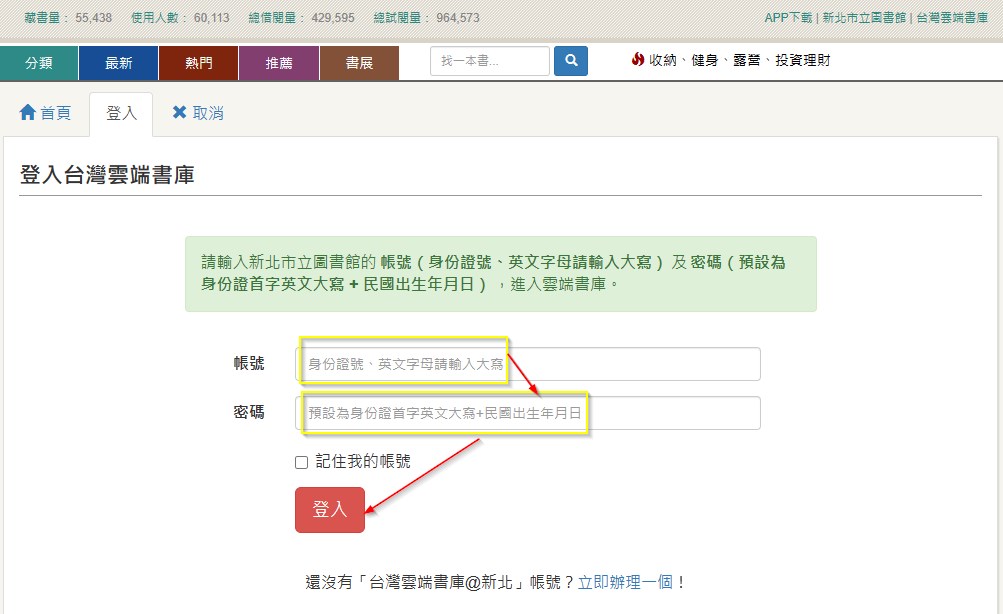This screenshot has height=614, width=1003.
Task: Open the 台灣雲端書庫 top link
Action: coord(952,18)
